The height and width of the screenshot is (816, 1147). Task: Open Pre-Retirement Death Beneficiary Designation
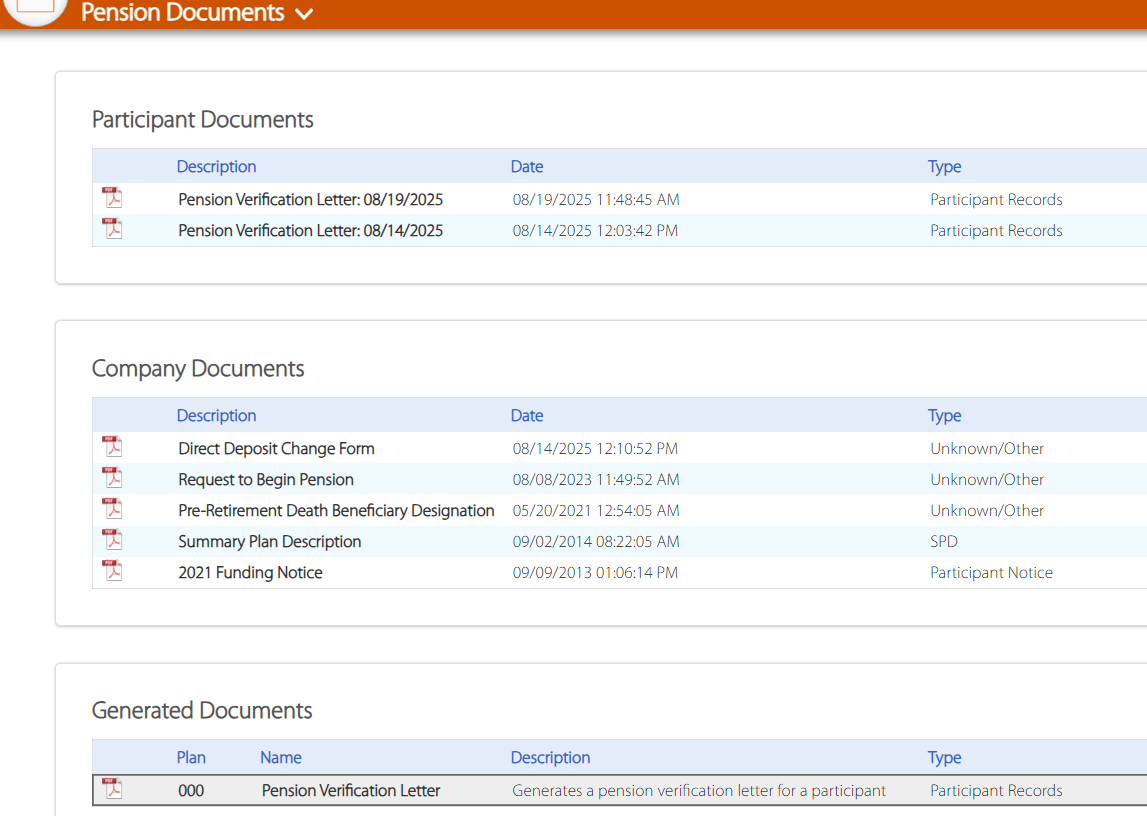pos(336,510)
